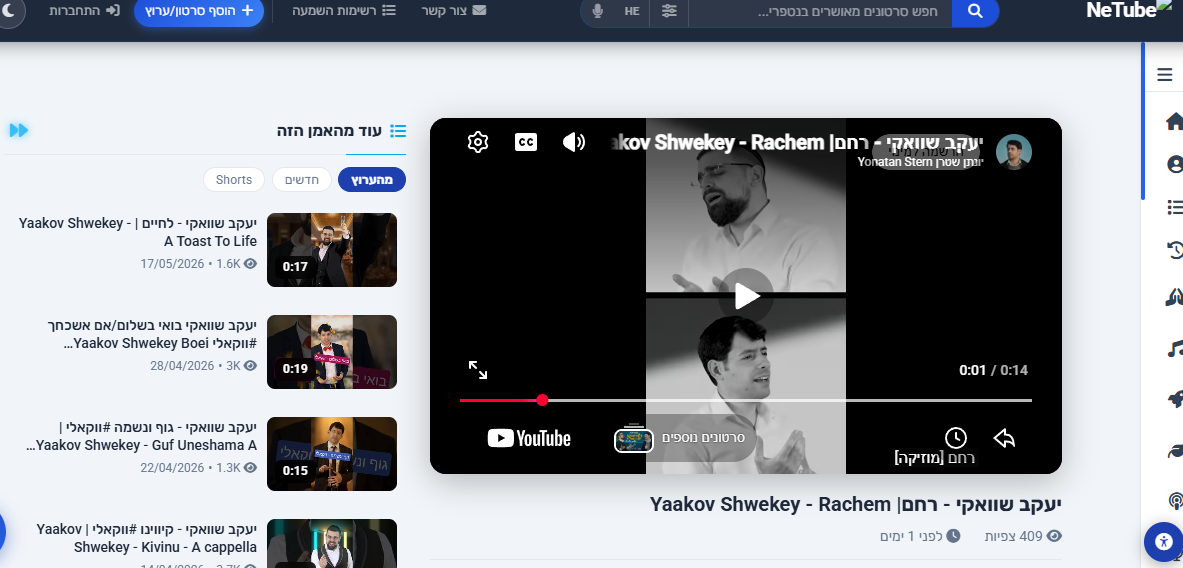Open the music note category icon
This screenshot has width=1183, height=568.
point(1174,348)
